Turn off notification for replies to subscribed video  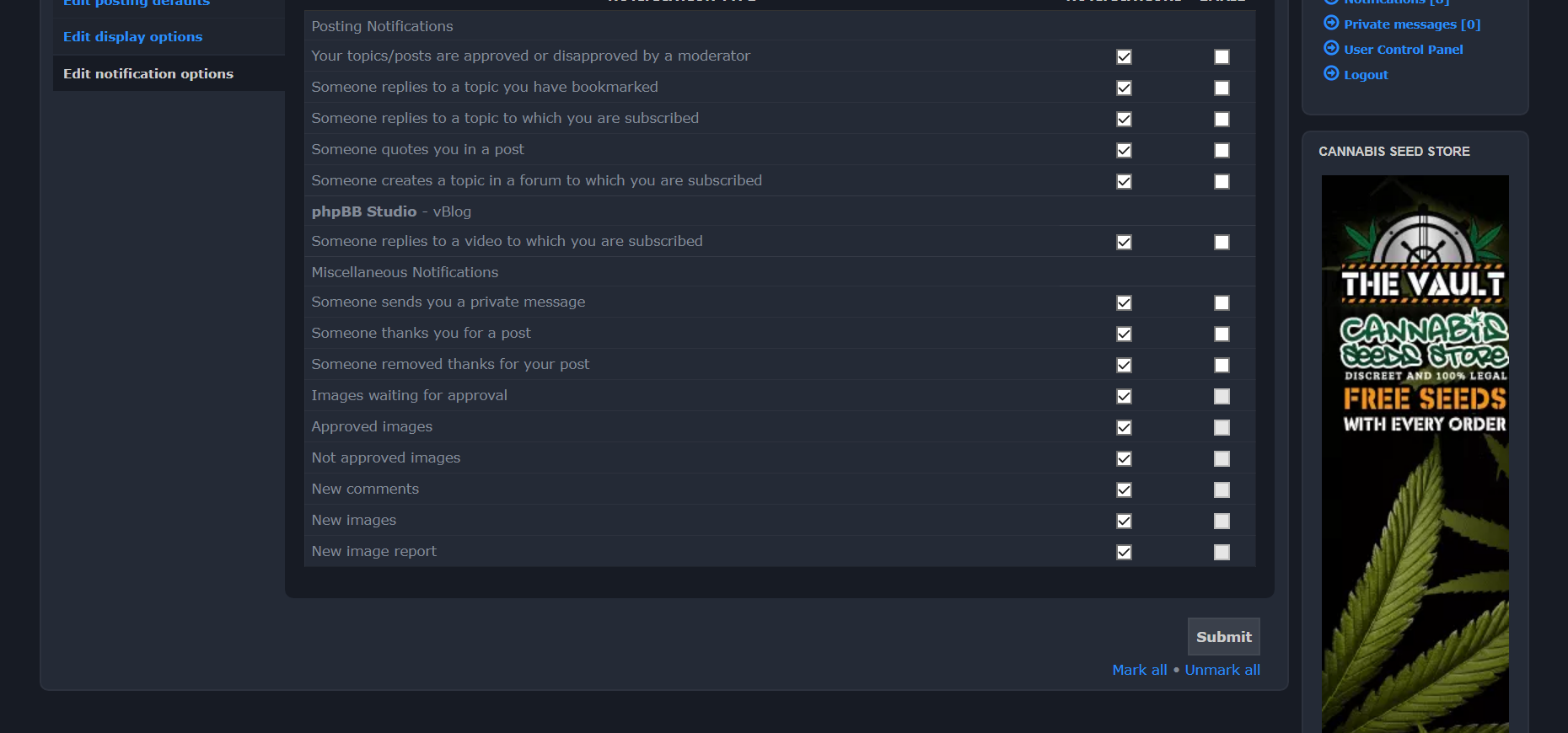point(1124,242)
